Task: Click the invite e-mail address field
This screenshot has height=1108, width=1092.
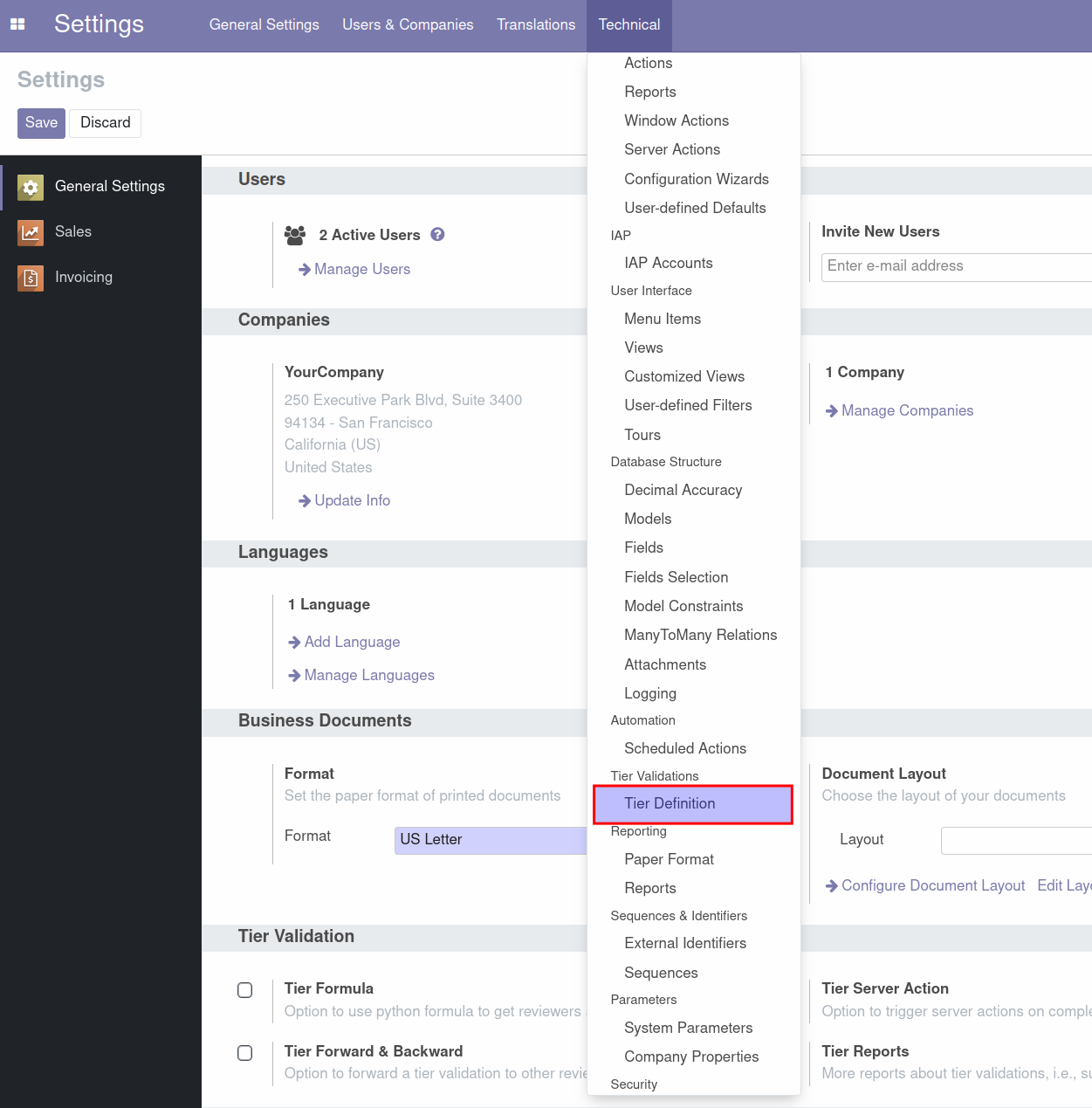Action: click(957, 267)
